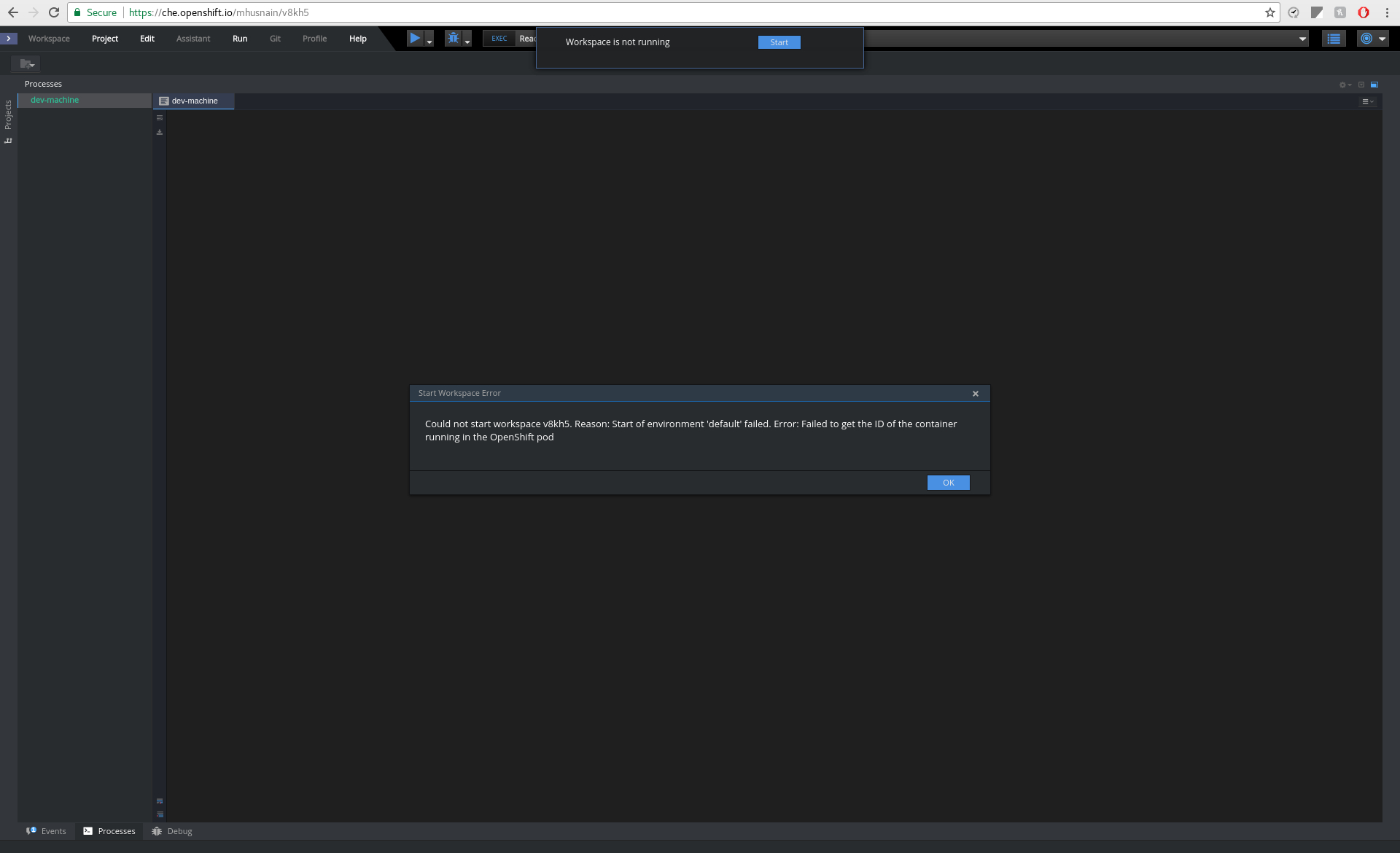This screenshot has width=1400, height=853.
Task: Open the dev-machine console tab
Action: coord(193,101)
